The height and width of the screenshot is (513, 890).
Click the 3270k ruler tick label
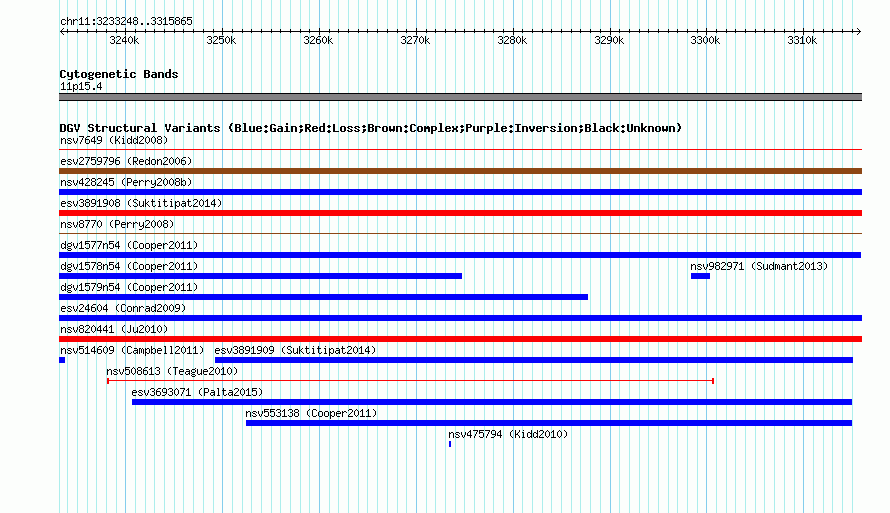pyautogui.click(x=415, y=40)
